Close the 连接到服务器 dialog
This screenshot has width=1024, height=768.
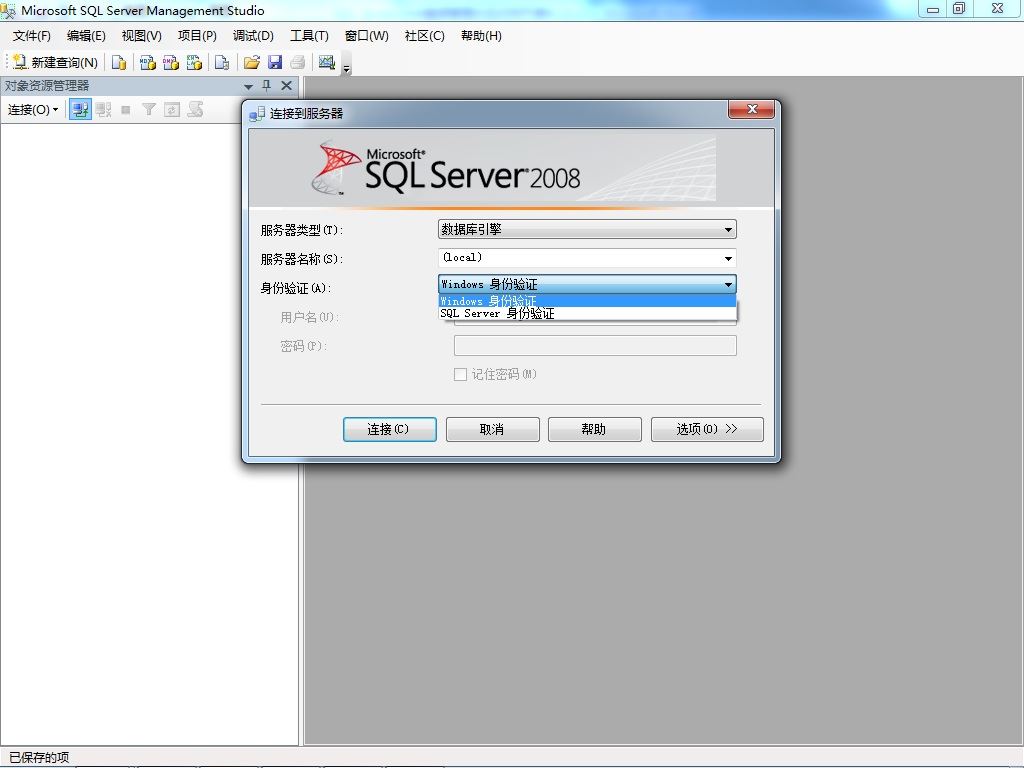tap(752, 110)
